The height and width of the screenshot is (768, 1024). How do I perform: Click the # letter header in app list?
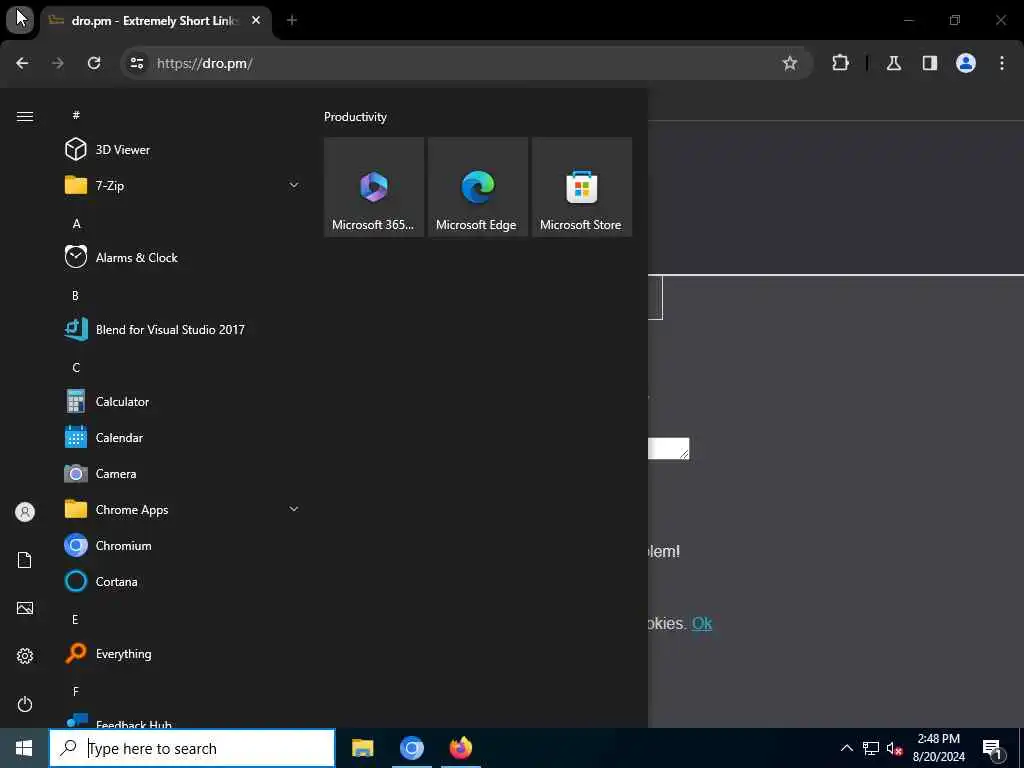click(x=76, y=114)
